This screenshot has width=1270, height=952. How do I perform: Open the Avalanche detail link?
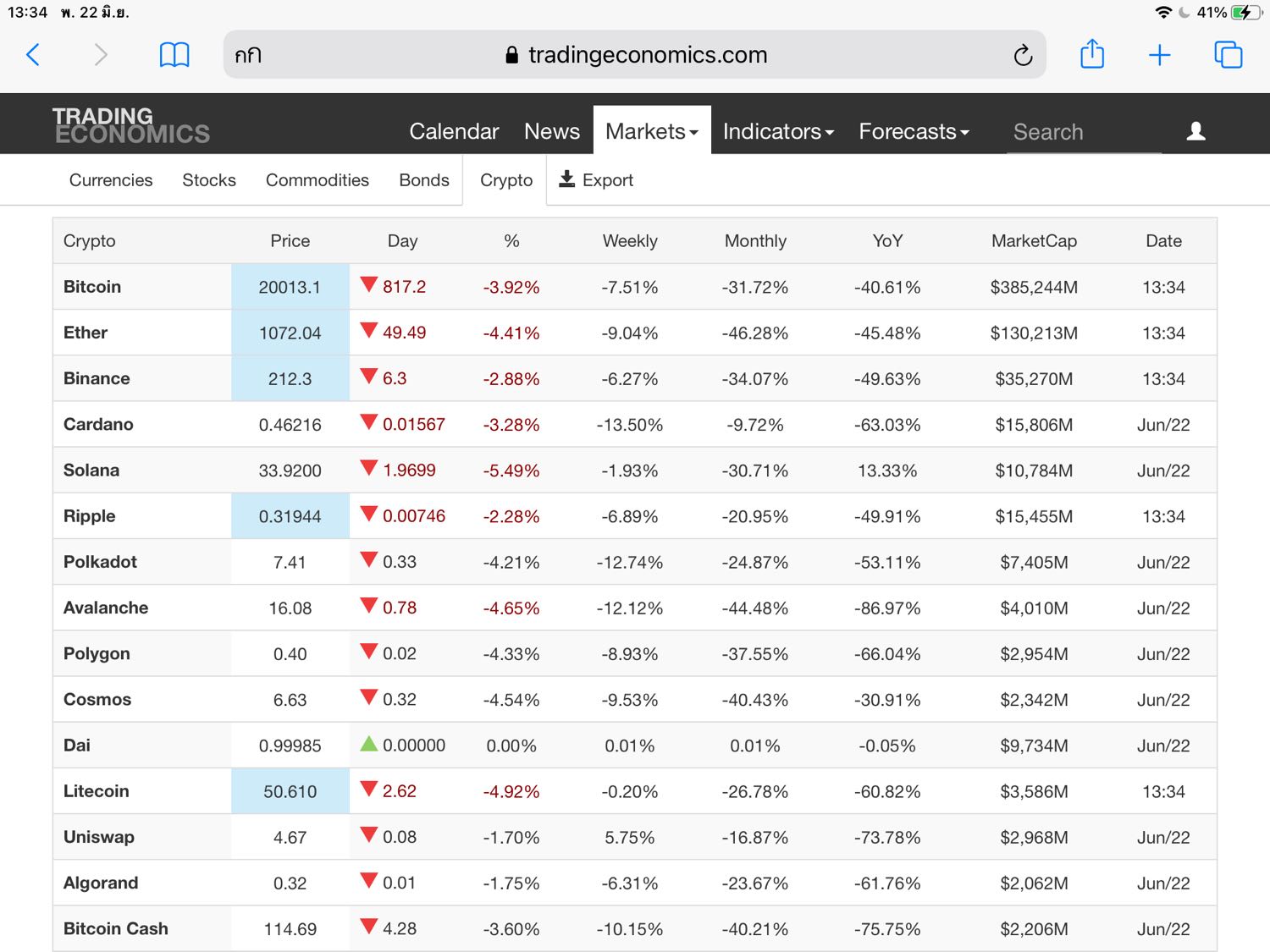[106, 608]
